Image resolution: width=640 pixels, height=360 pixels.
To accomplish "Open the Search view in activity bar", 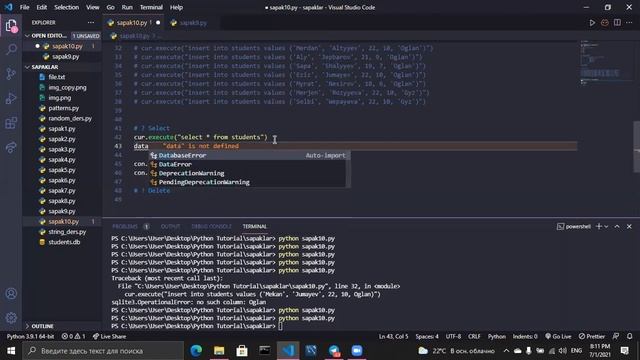I will (x=11, y=50).
